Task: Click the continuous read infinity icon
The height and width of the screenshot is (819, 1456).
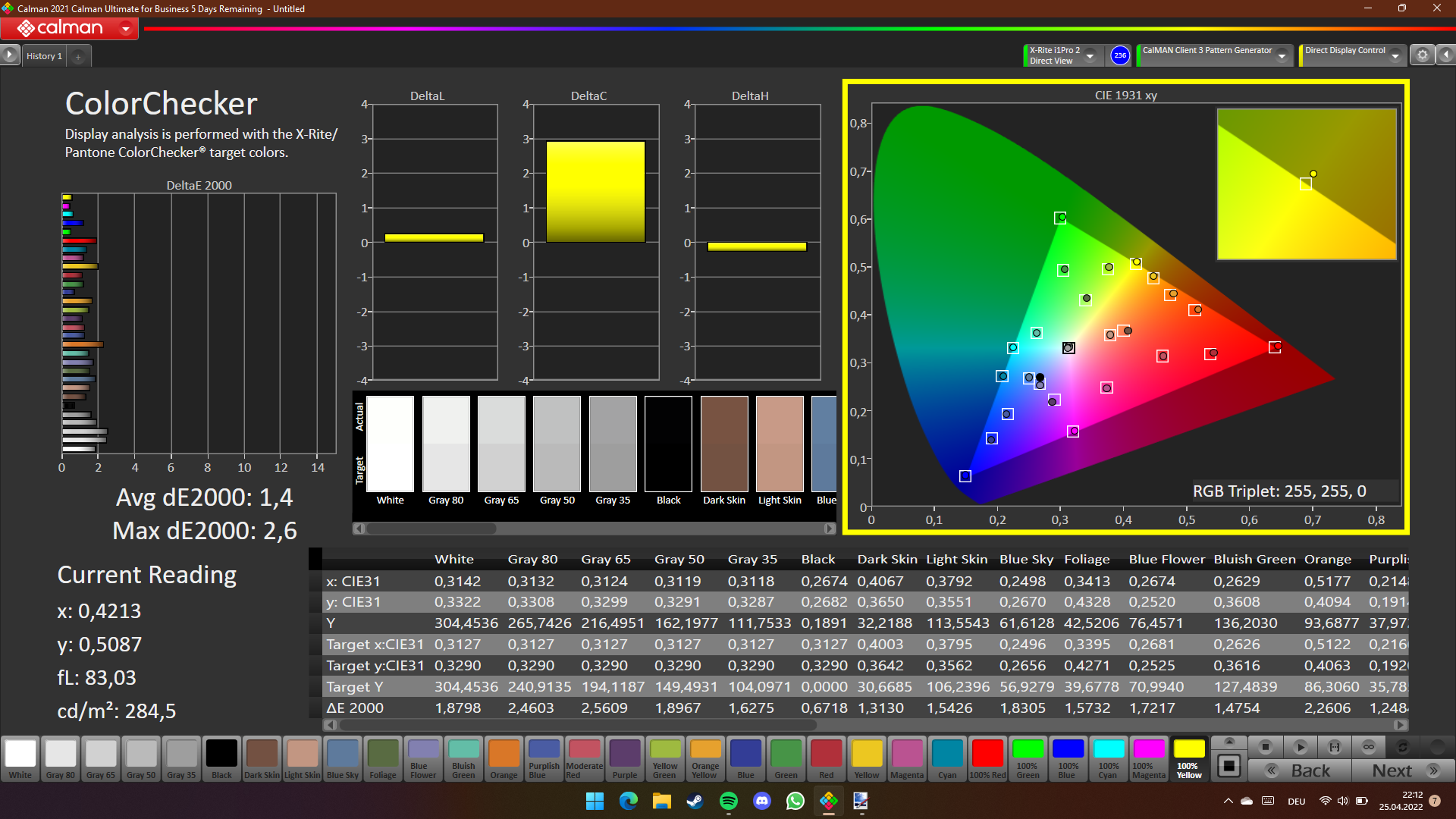Action: (x=1369, y=747)
